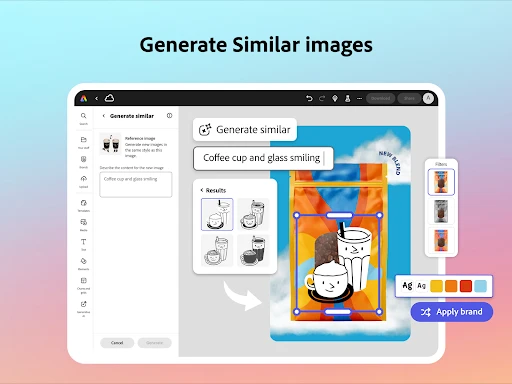The height and width of the screenshot is (384, 512).
Task: Click the 'Coffee cup and glass smiling' prompt box
Action: coord(263,158)
